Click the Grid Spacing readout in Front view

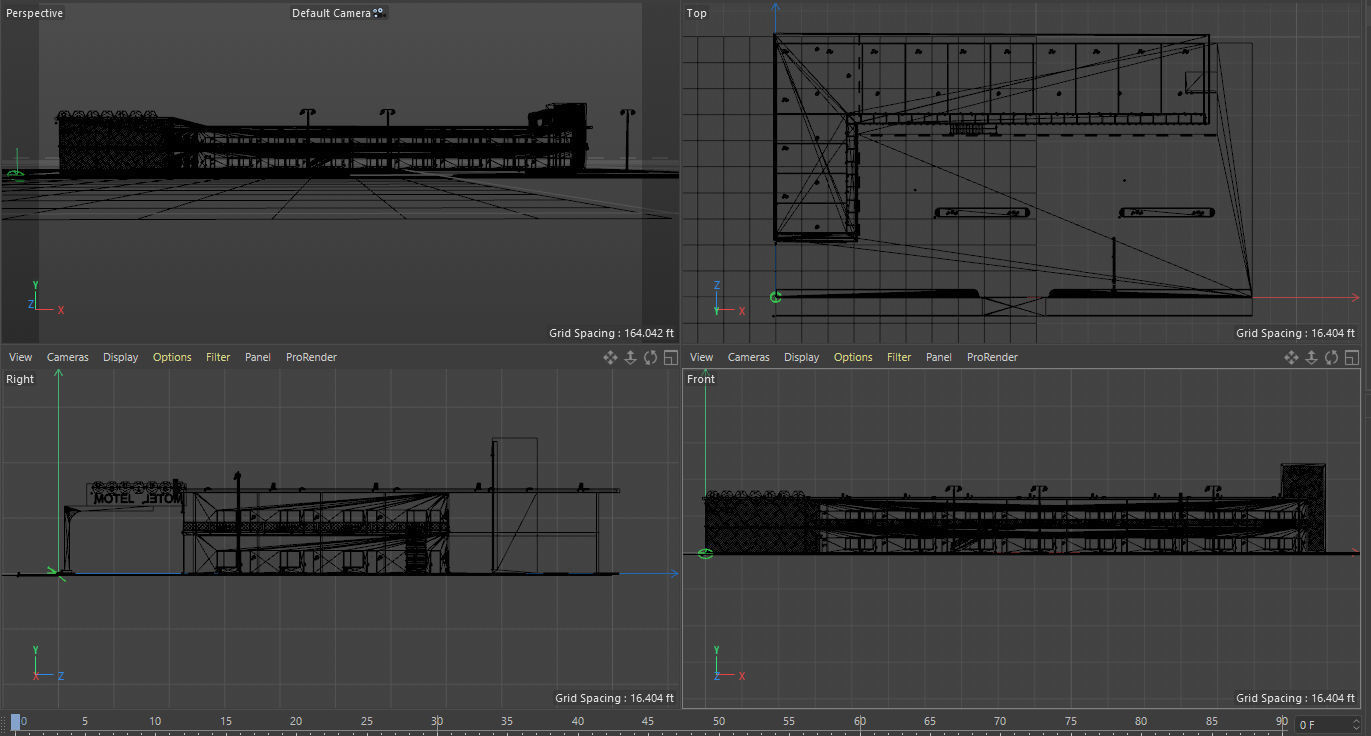(1296, 698)
